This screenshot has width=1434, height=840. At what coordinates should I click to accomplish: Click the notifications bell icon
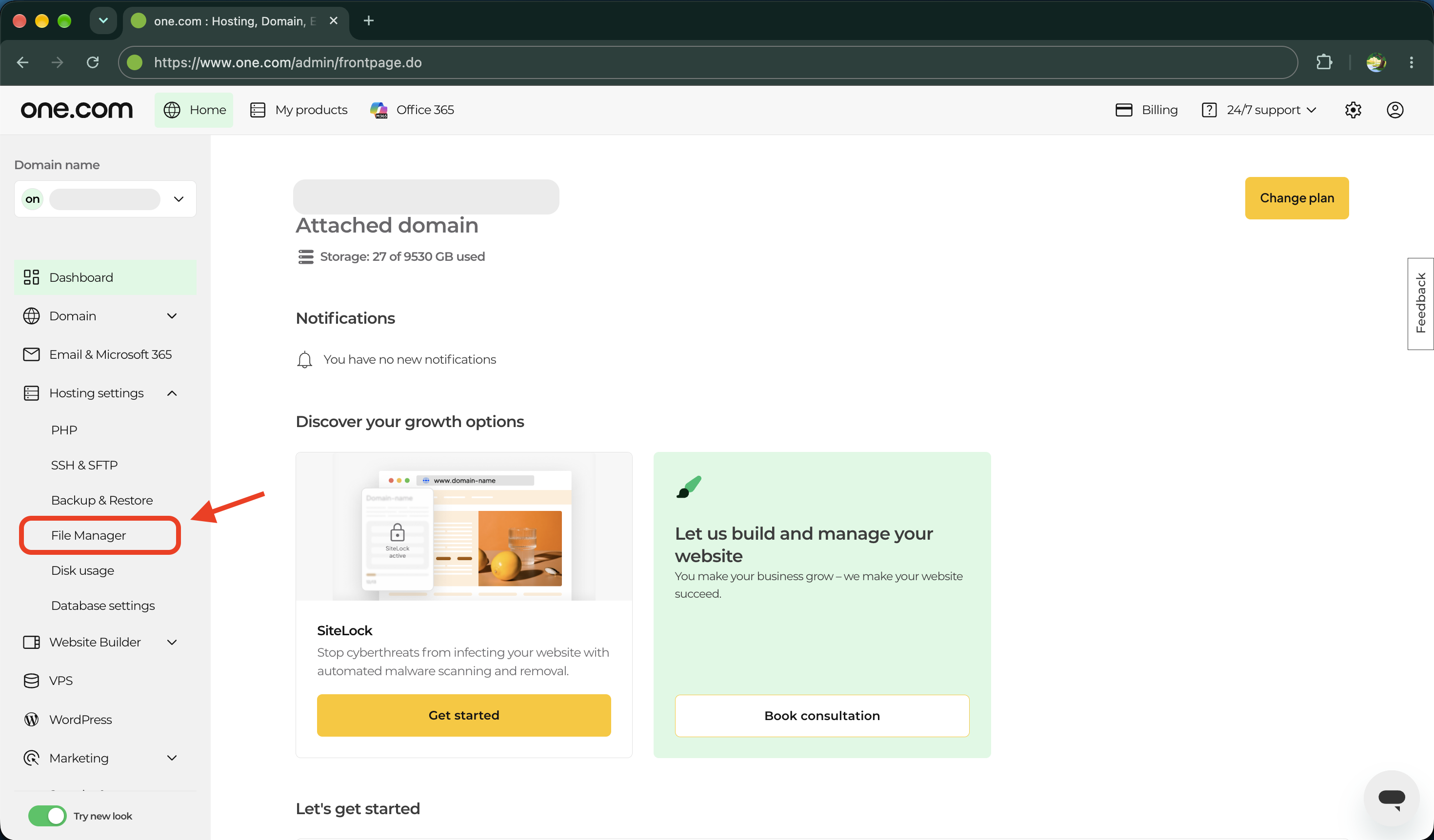(304, 359)
